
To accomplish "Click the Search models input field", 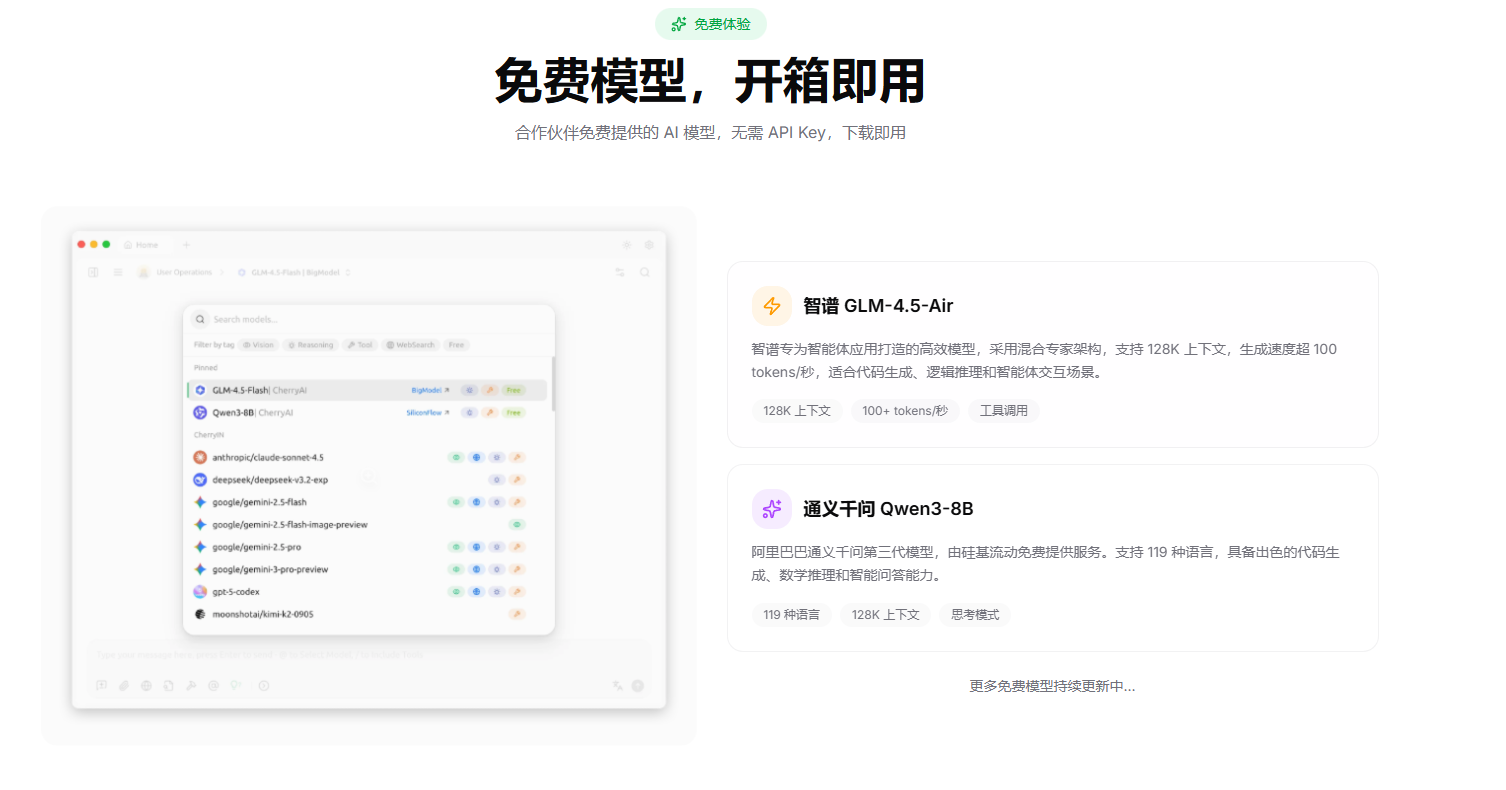I will pyautogui.click(x=370, y=319).
